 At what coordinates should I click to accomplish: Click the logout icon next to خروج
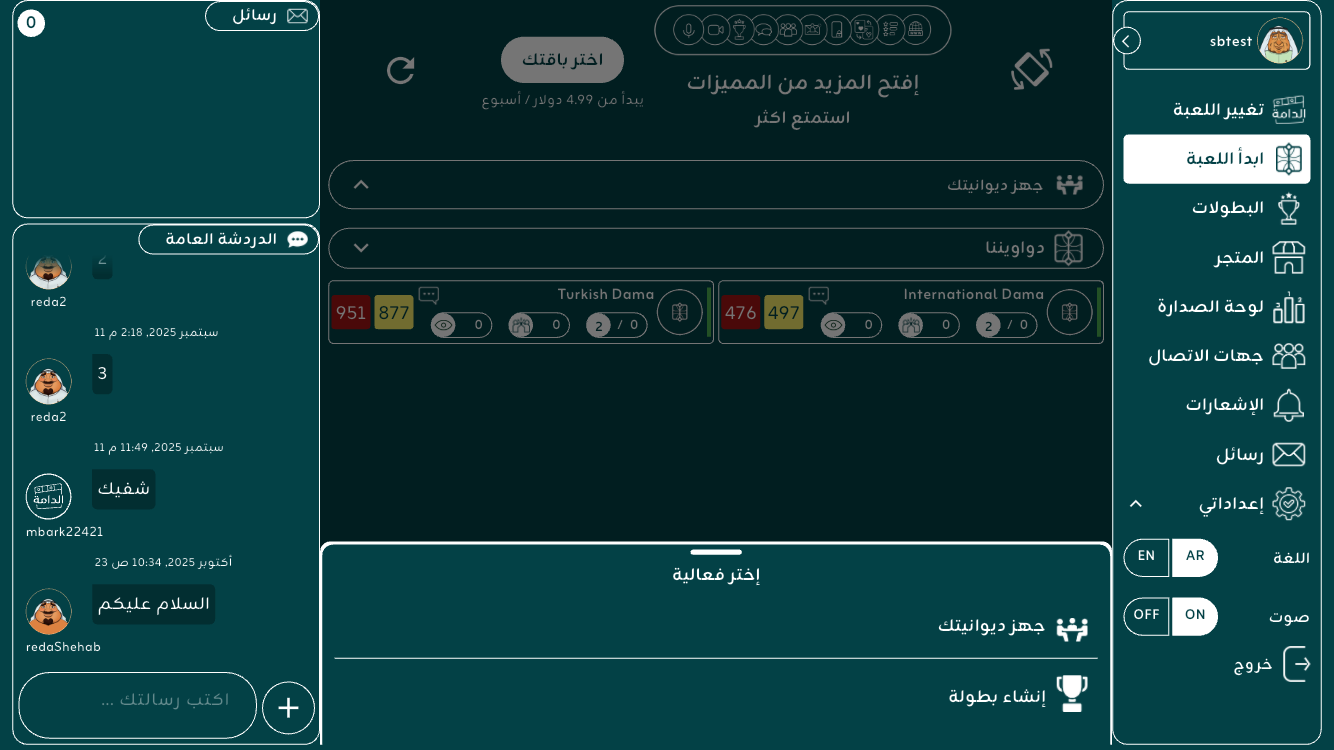1296,664
